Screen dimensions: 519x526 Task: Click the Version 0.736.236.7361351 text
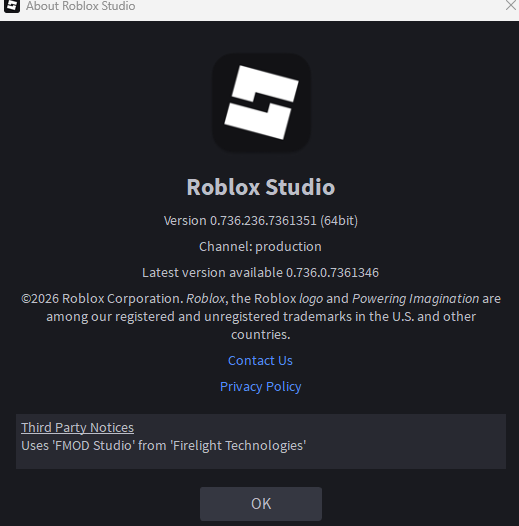240,221
